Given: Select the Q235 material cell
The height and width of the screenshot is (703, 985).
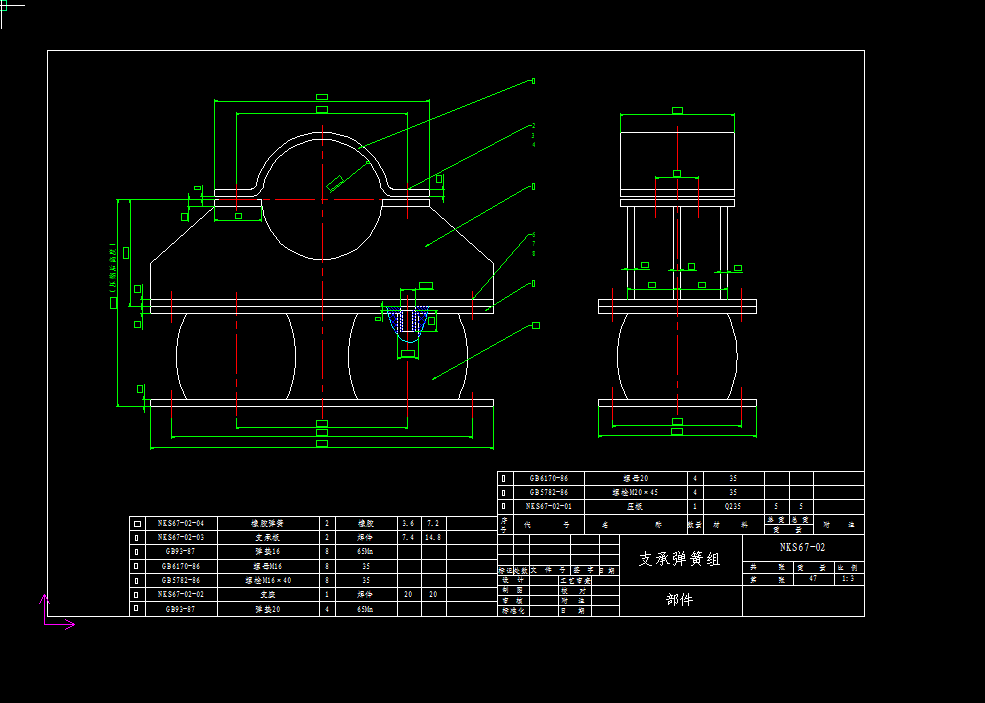Looking at the screenshot, I should click(x=733, y=506).
